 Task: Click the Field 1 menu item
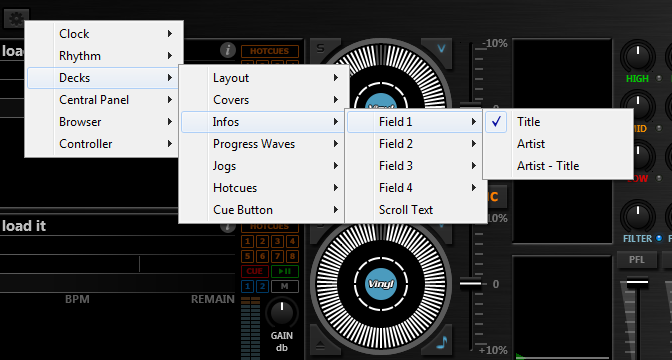(415, 122)
